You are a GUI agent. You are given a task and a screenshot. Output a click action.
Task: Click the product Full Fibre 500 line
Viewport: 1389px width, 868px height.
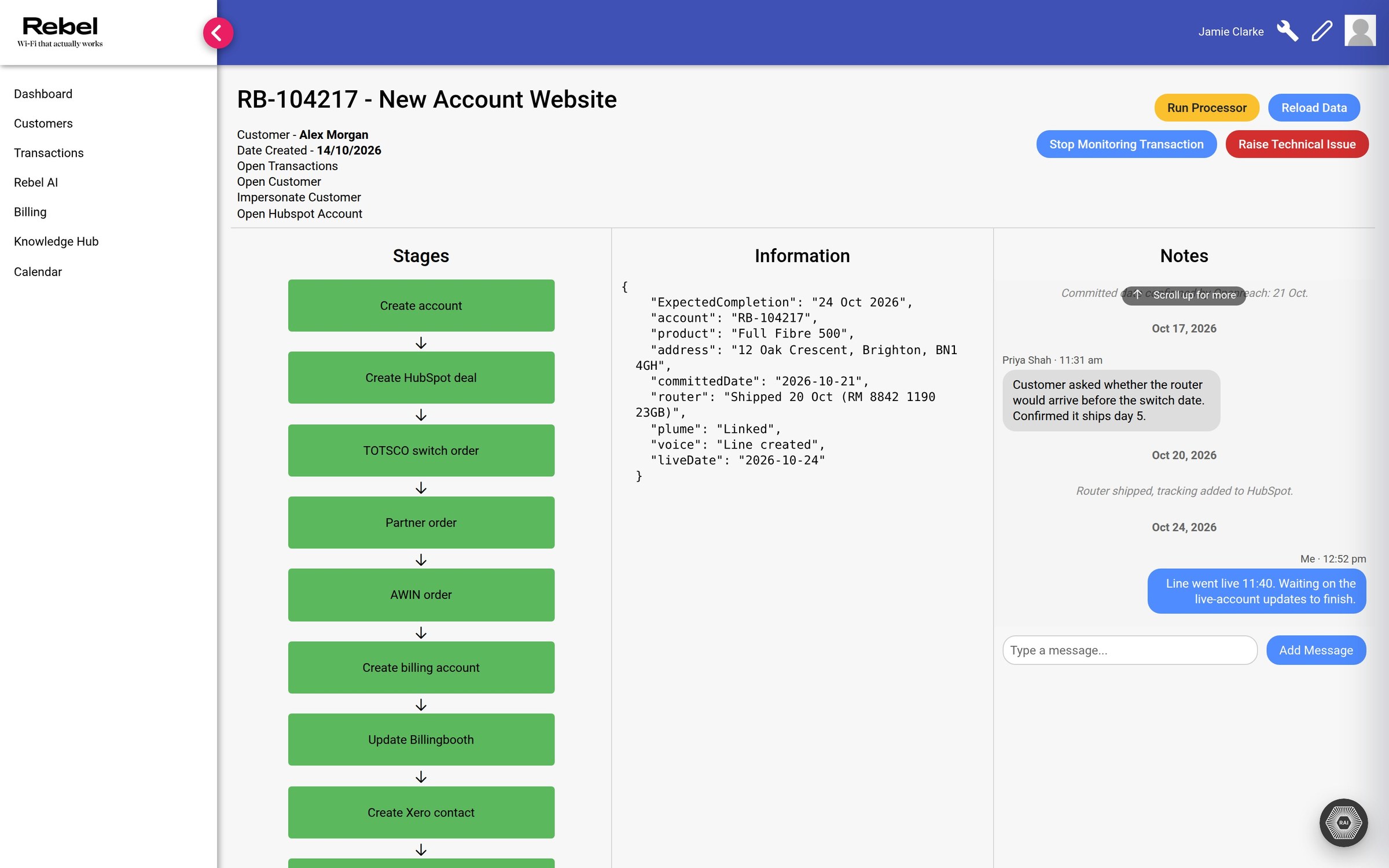point(752,334)
